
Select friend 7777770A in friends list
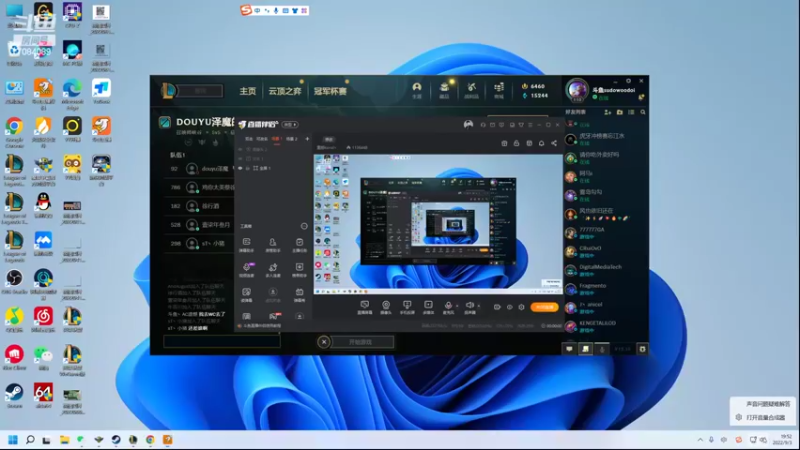(x=605, y=233)
